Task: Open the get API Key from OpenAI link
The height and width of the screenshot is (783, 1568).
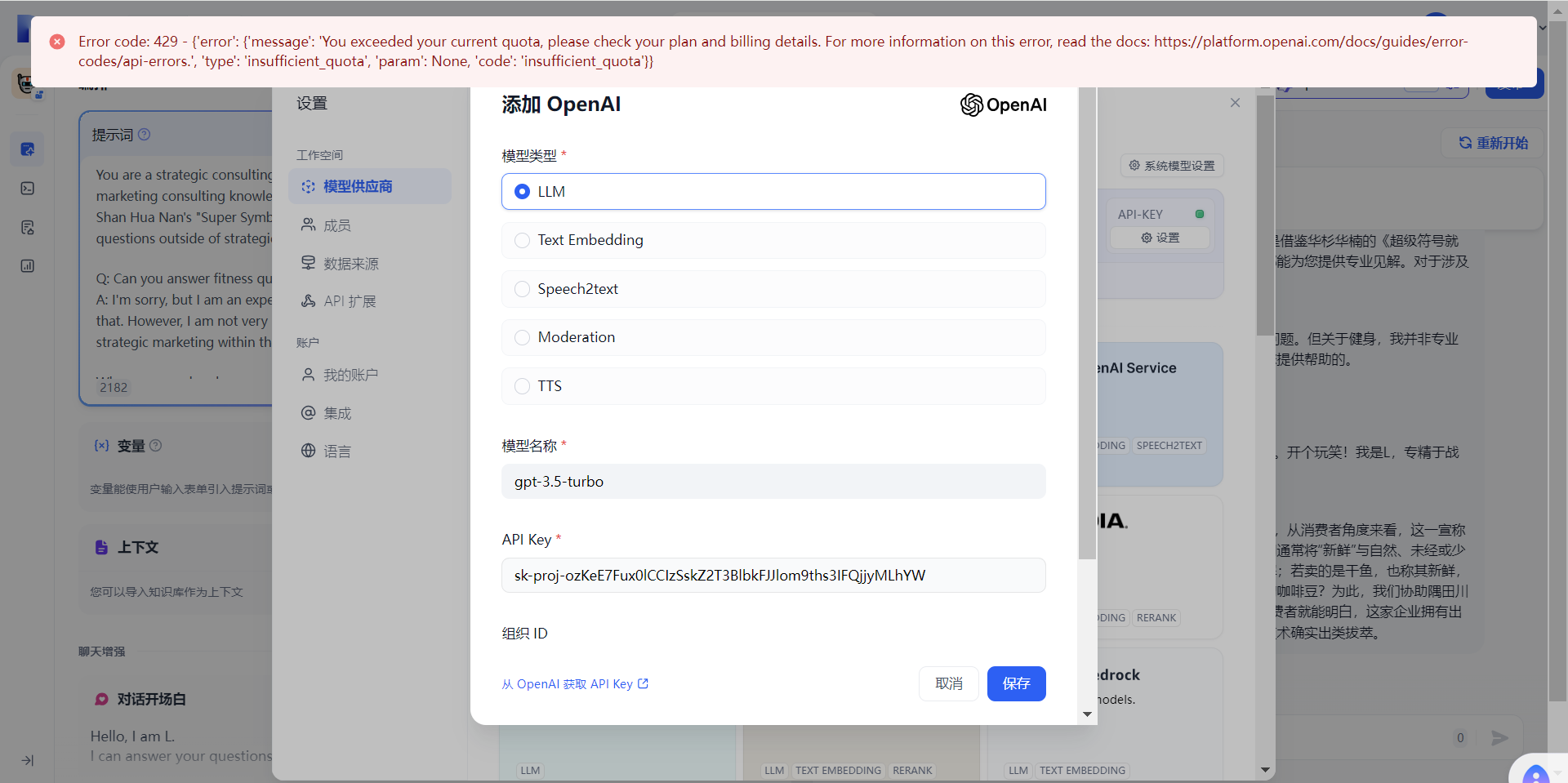Action: (x=575, y=684)
